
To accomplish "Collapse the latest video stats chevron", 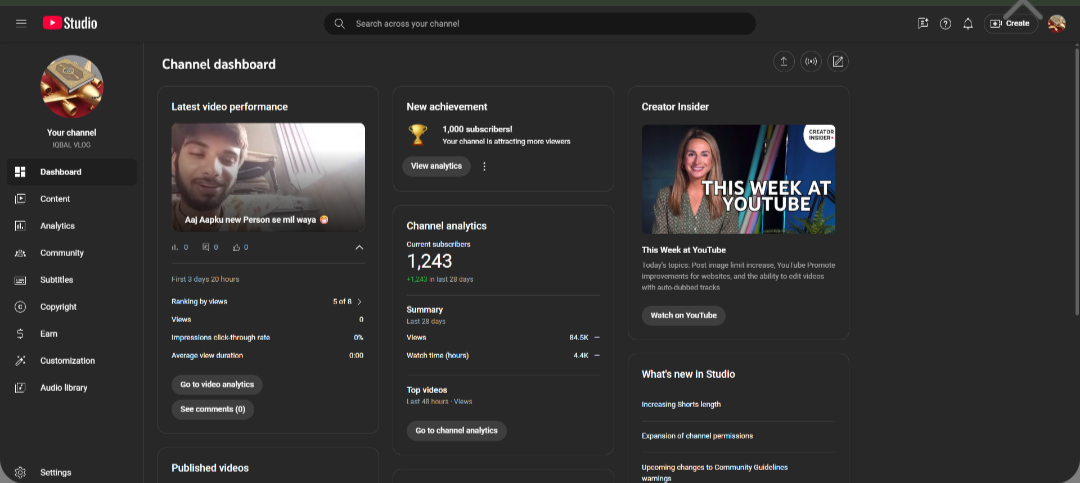I will tap(359, 247).
